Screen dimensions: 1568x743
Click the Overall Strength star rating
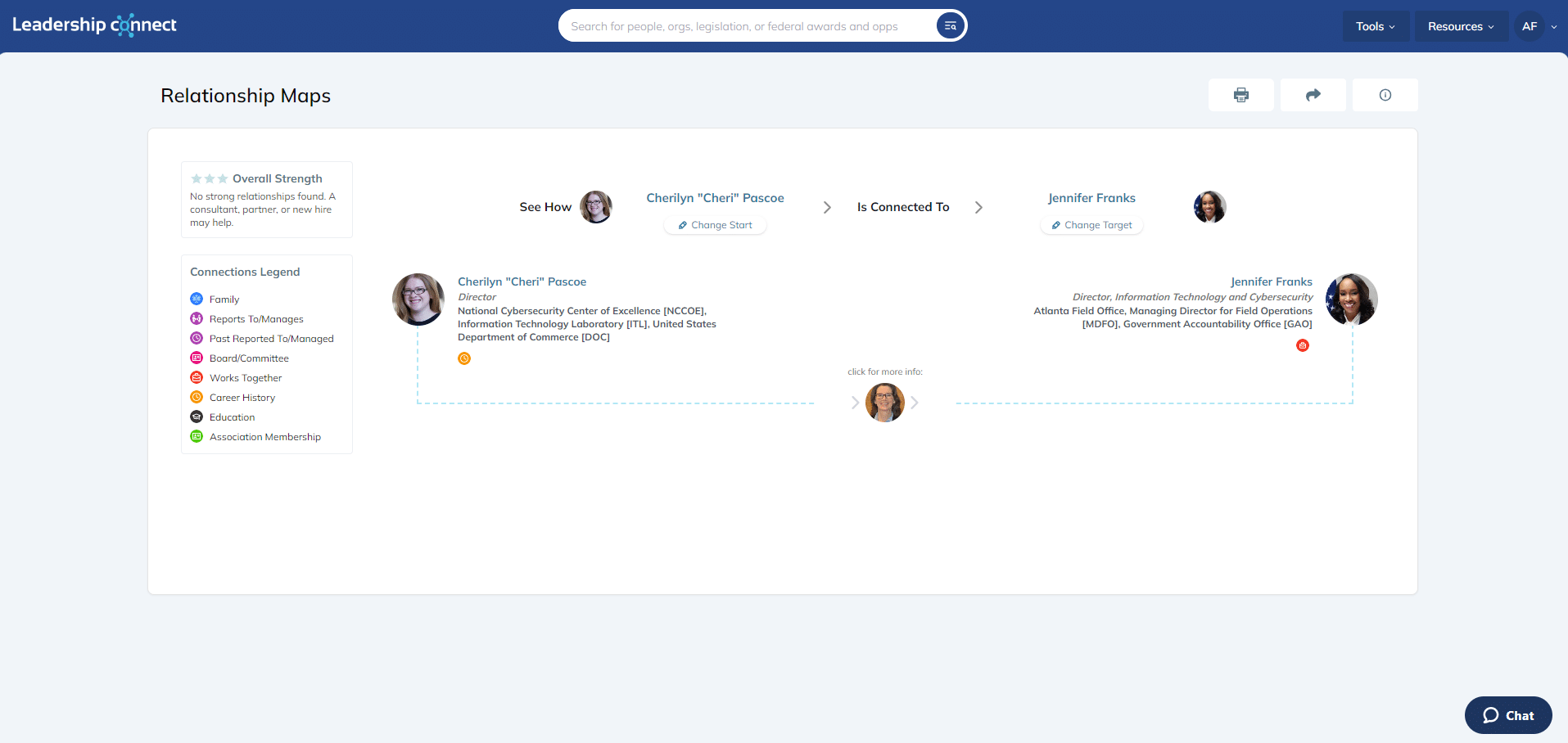210,178
